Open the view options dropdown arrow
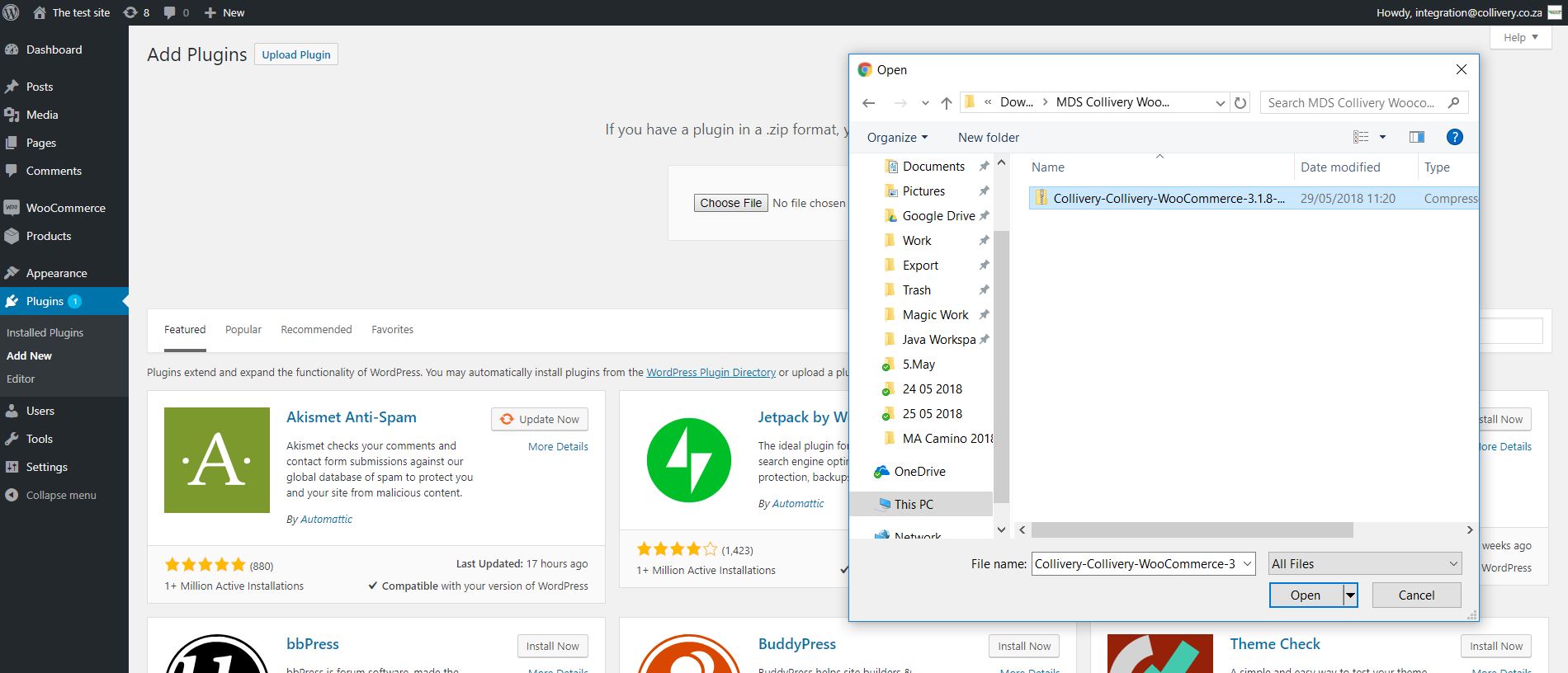The image size is (1568, 673). click(x=1382, y=137)
